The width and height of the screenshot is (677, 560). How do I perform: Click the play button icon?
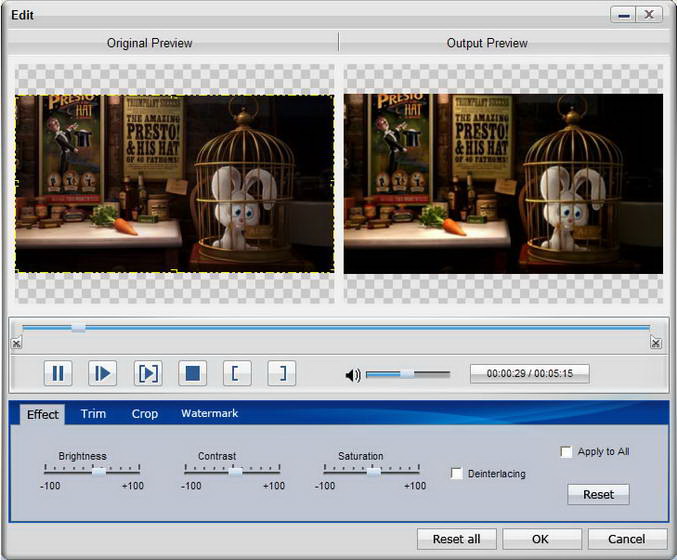pyautogui.click(x=102, y=374)
